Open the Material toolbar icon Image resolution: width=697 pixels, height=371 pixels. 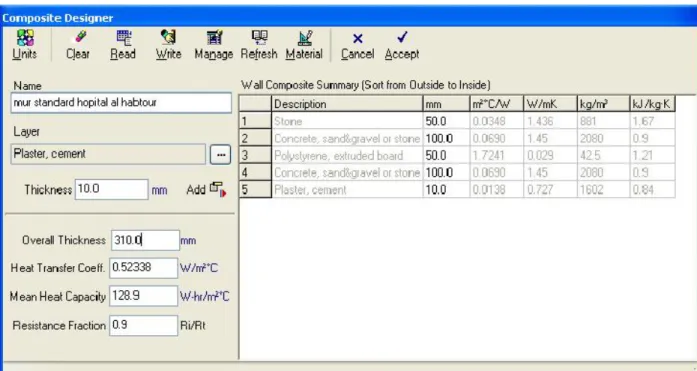[x=304, y=38]
